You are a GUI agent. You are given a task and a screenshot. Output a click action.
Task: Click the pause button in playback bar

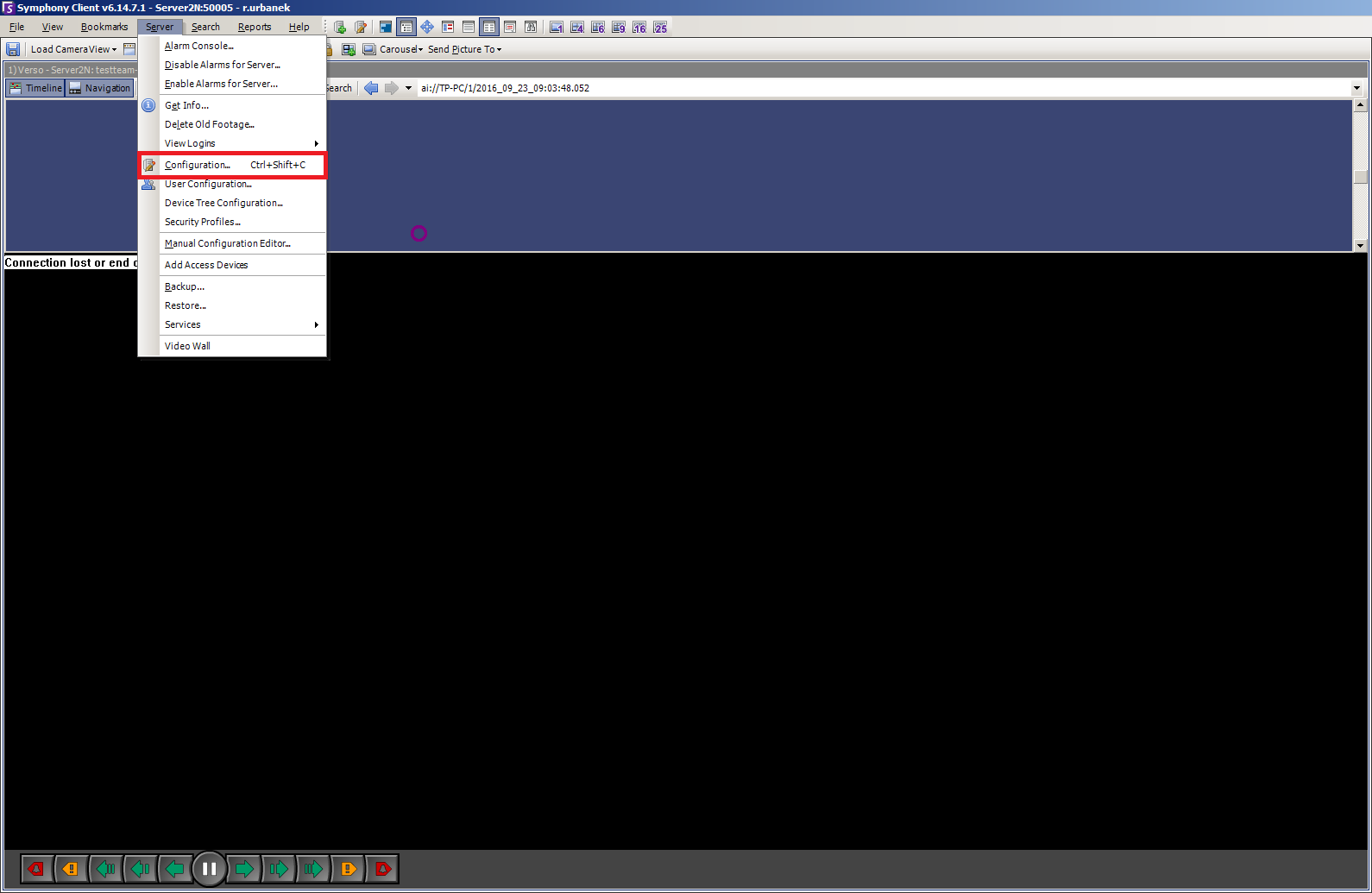pyautogui.click(x=209, y=869)
